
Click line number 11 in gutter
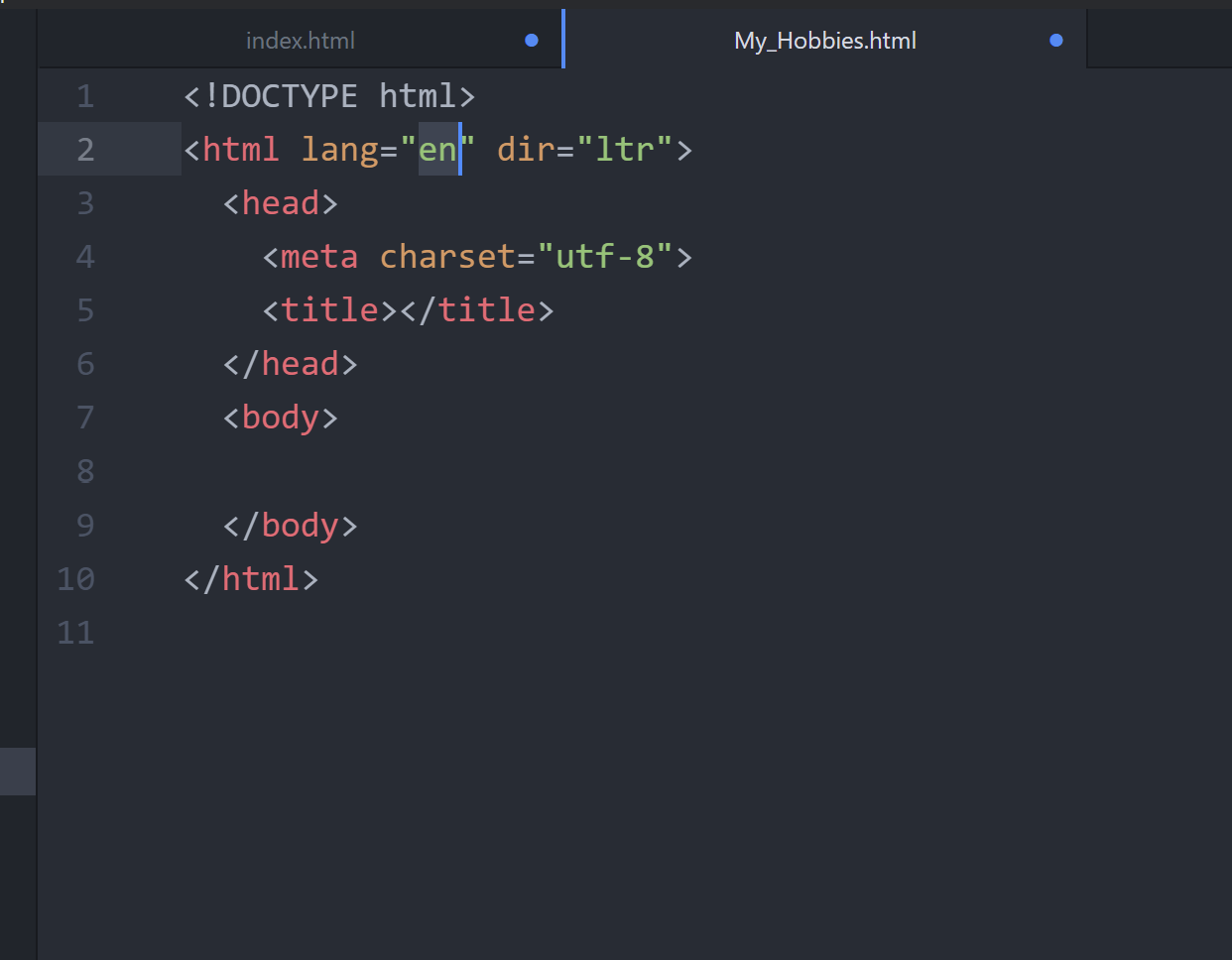[76, 632]
